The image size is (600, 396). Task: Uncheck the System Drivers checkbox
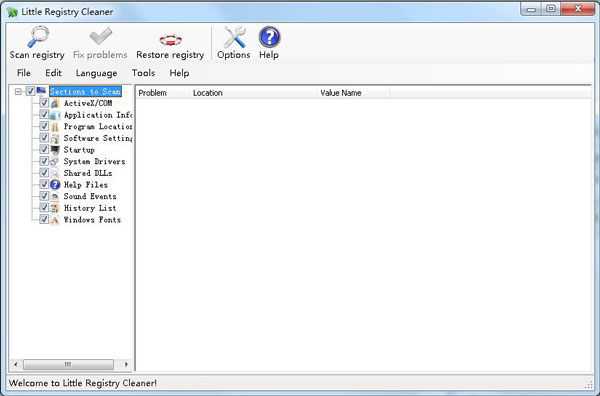coord(44,161)
